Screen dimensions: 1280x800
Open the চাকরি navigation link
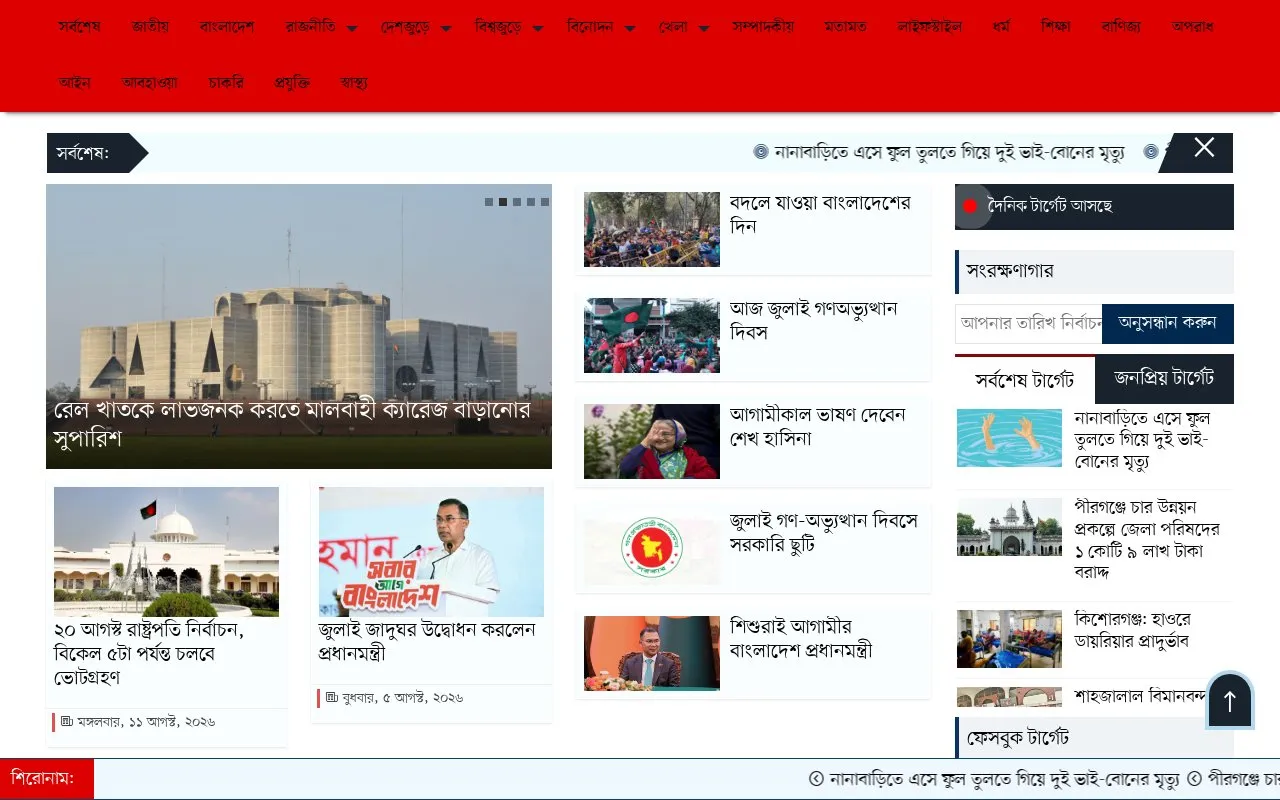click(226, 82)
